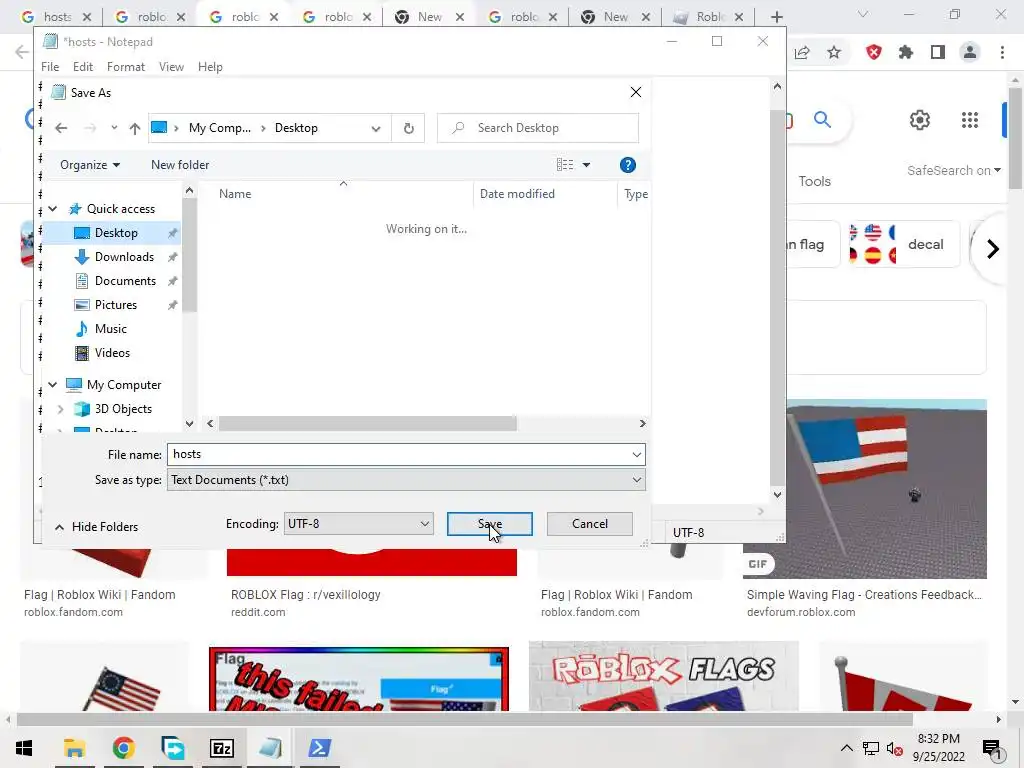1024x768 pixels.
Task: Select 3D Objects folder
Action: (123, 409)
